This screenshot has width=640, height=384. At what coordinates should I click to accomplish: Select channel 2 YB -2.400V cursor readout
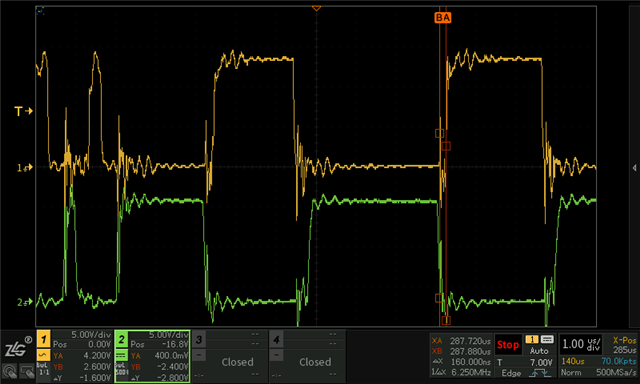tap(159, 367)
